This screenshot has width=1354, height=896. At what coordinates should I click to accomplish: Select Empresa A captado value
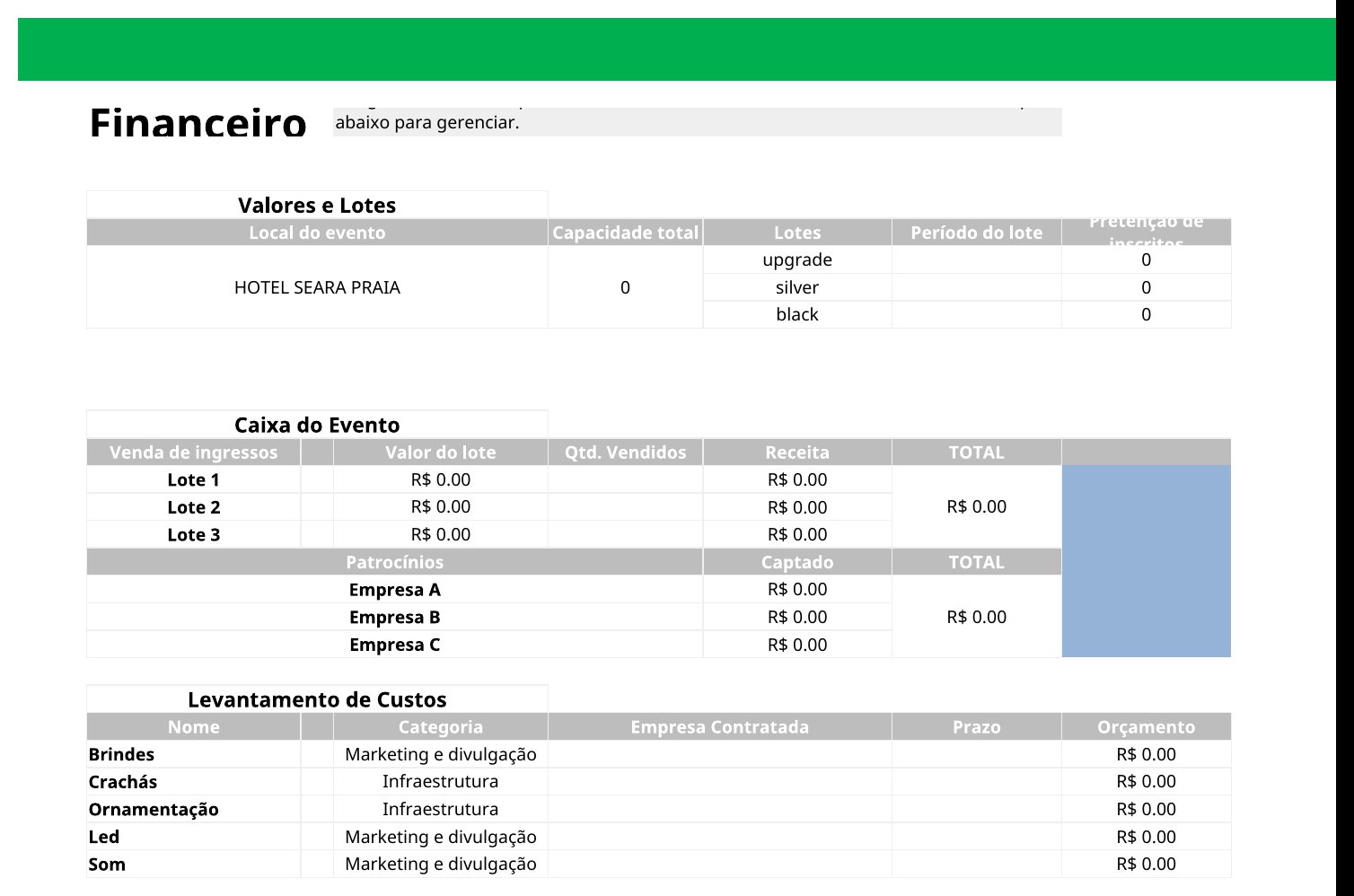(797, 590)
